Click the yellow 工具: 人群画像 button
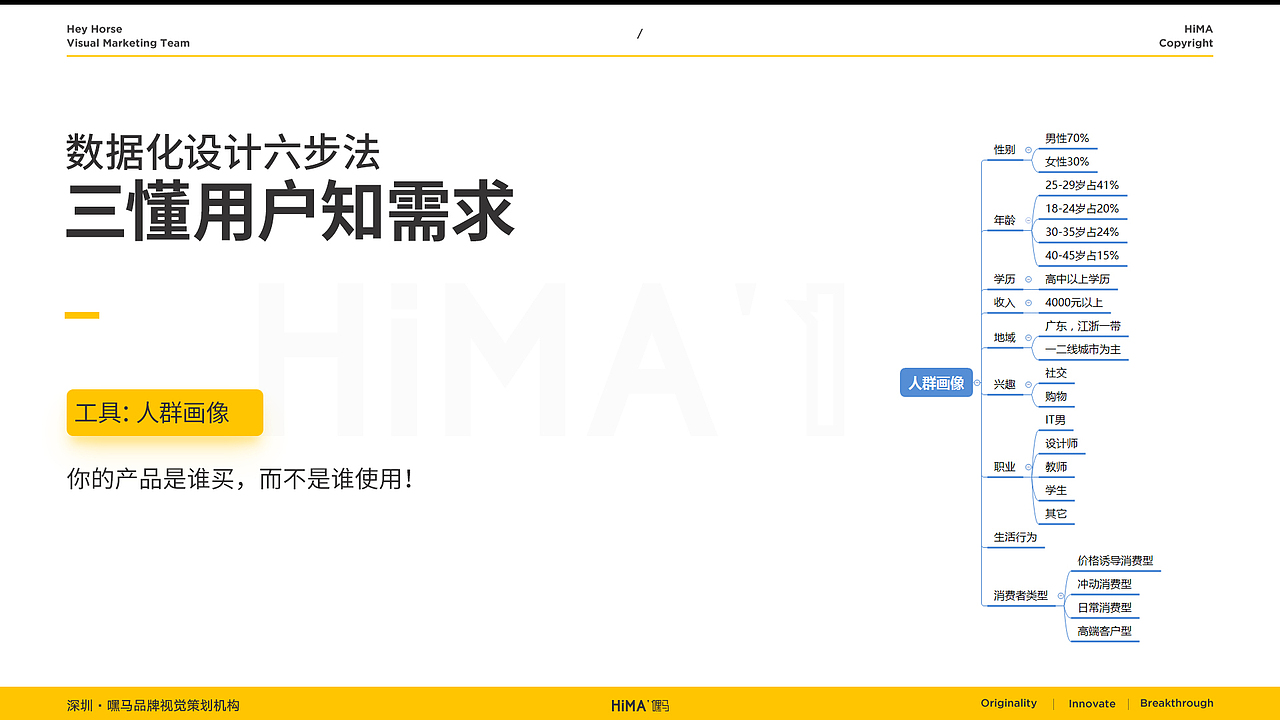The image size is (1280, 720). tap(164, 412)
